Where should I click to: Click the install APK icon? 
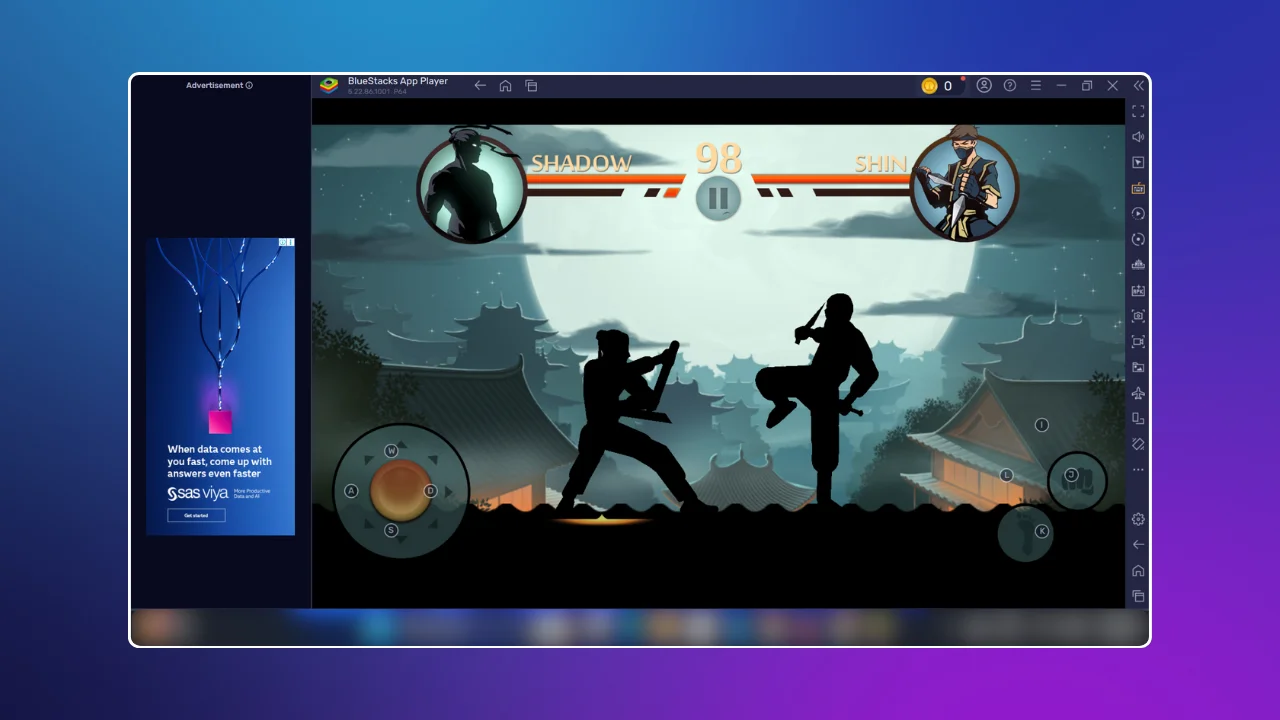click(x=1138, y=290)
